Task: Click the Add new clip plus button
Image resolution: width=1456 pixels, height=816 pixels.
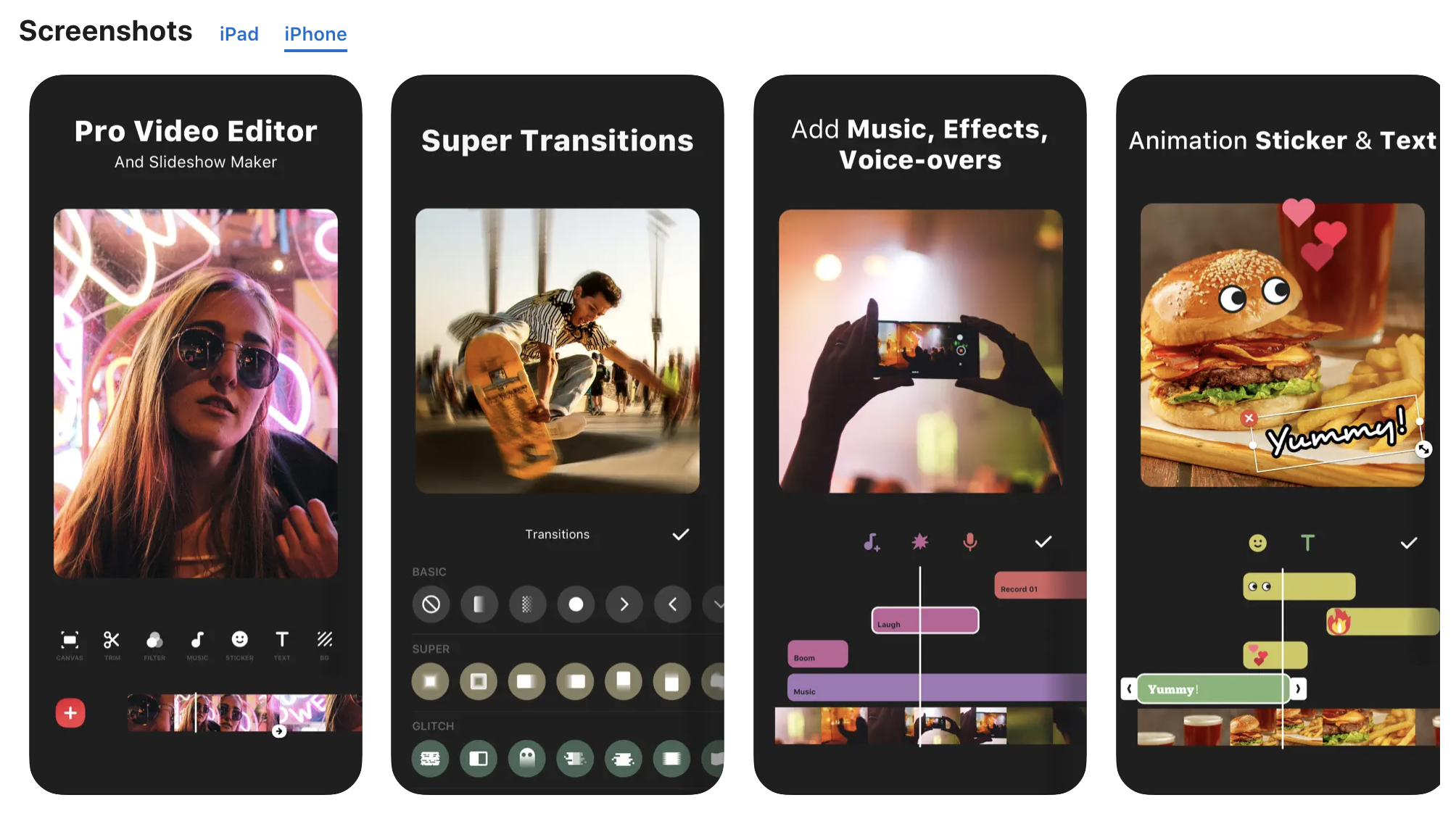Action: (70, 712)
